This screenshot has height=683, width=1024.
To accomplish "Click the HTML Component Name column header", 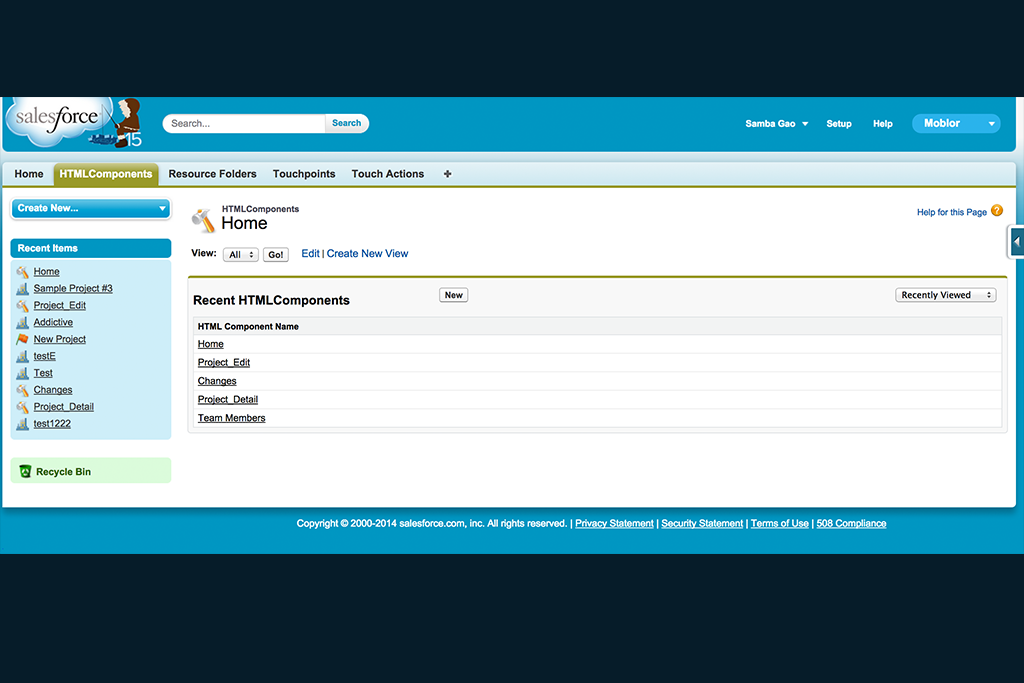I will (248, 326).
